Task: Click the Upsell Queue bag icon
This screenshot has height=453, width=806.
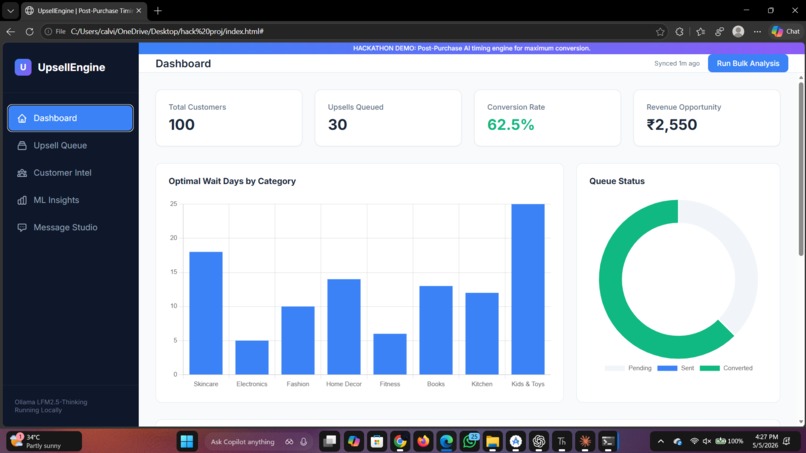Action: tap(22, 146)
